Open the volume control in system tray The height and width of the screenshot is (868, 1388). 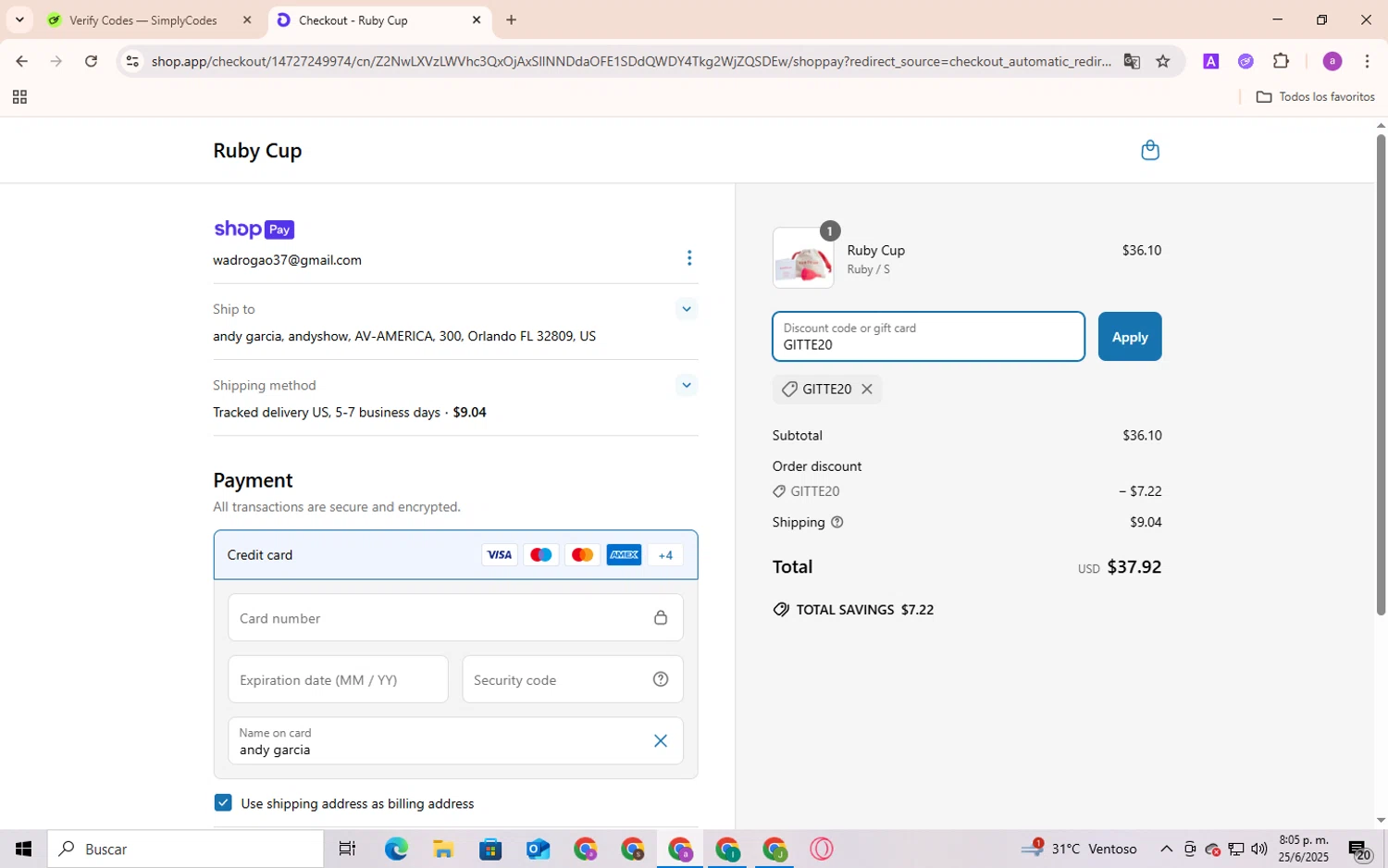(1259, 849)
